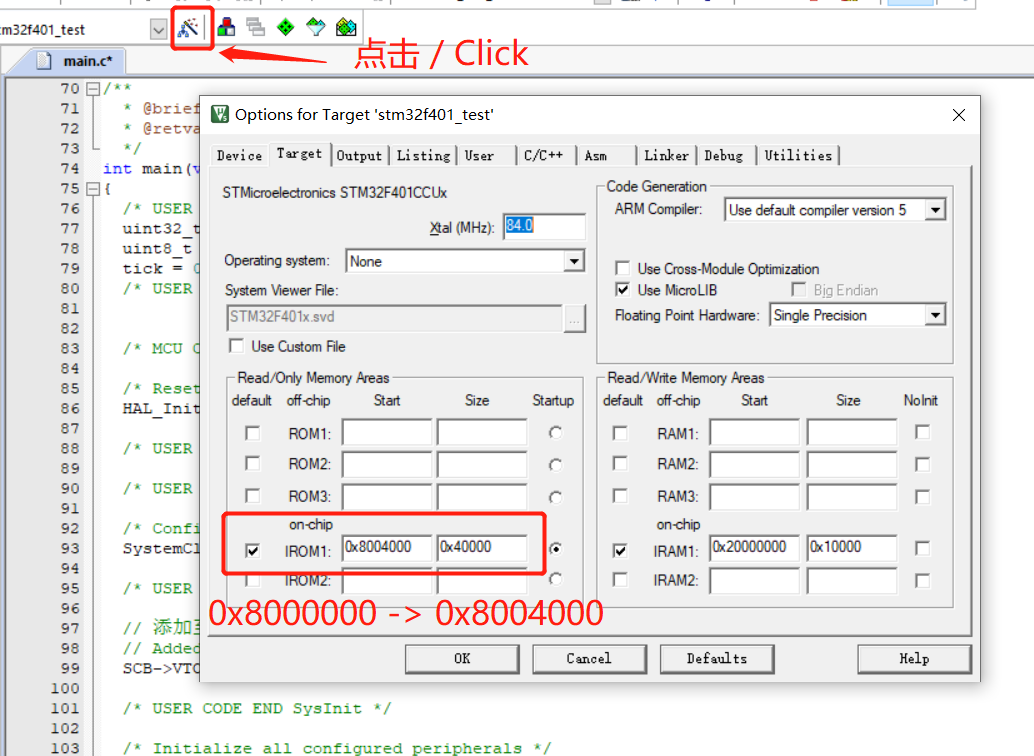Viewport: 1034px width, 756px height.
Task: Switch to the Device tab
Action: [x=239, y=156]
